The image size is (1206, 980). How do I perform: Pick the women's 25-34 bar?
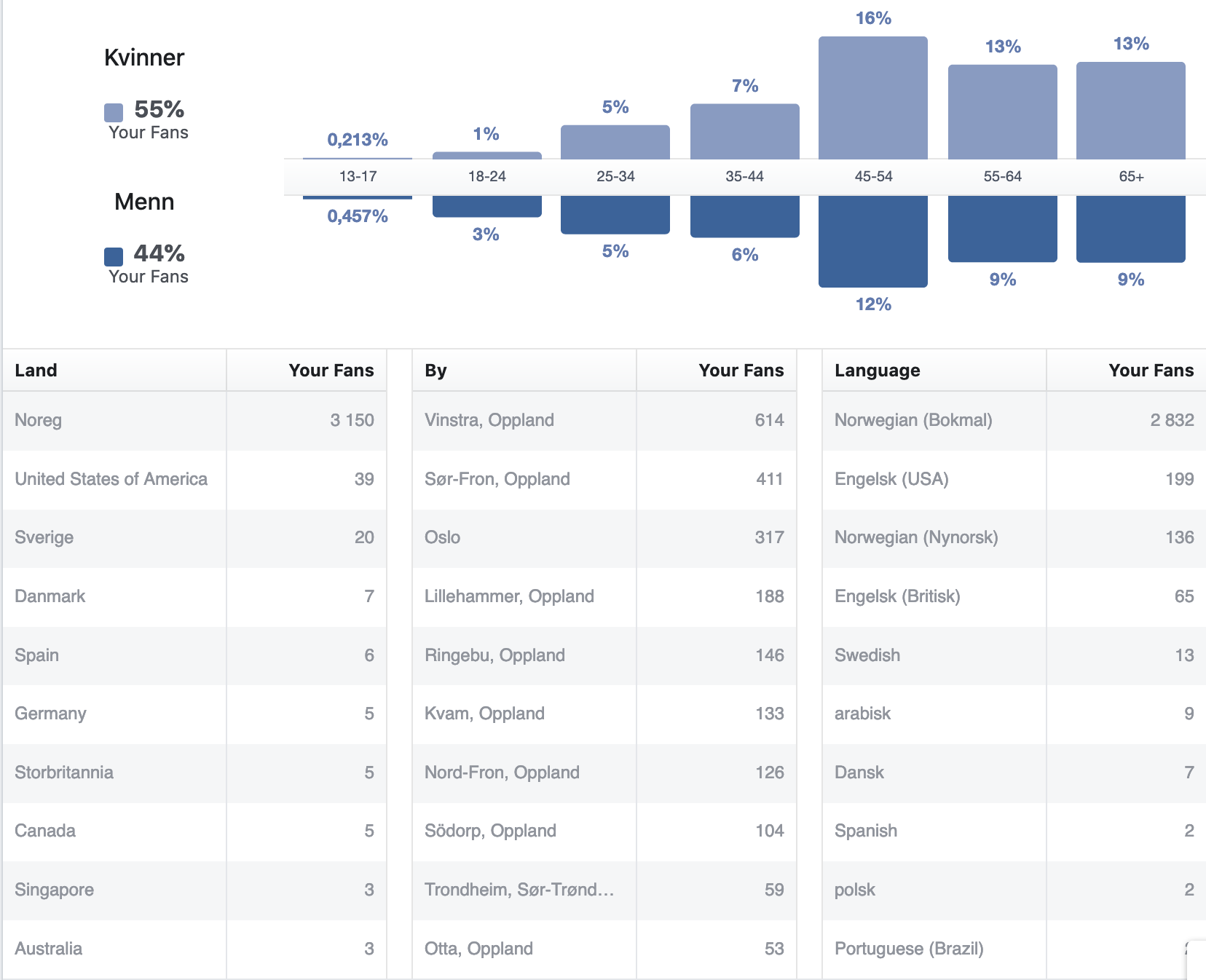pyautogui.click(x=615, y=142)
